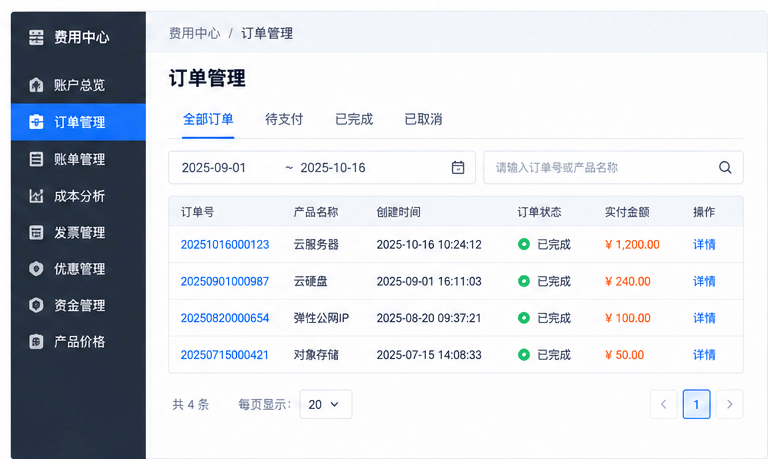Open 优惠管理 menu item
This screenshot has height=459, width=768.
click(x=78, y=268)
